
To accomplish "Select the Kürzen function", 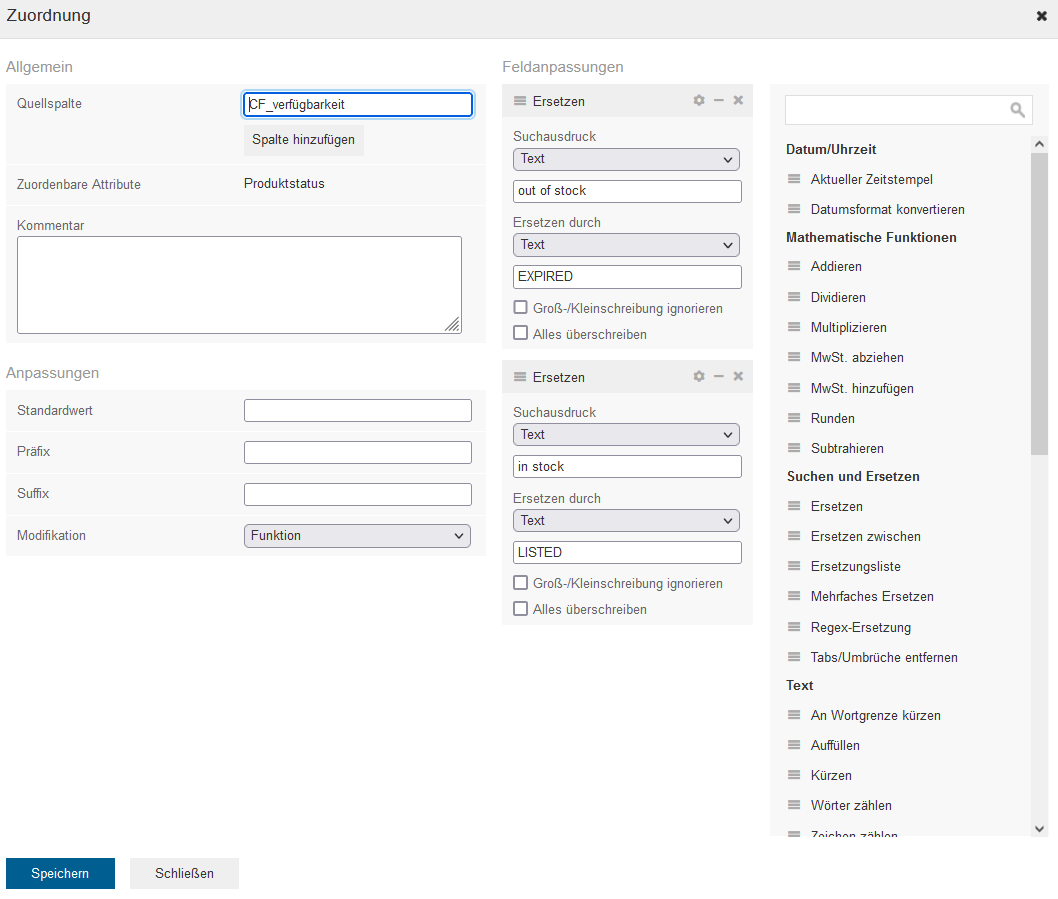I will 831,775.
